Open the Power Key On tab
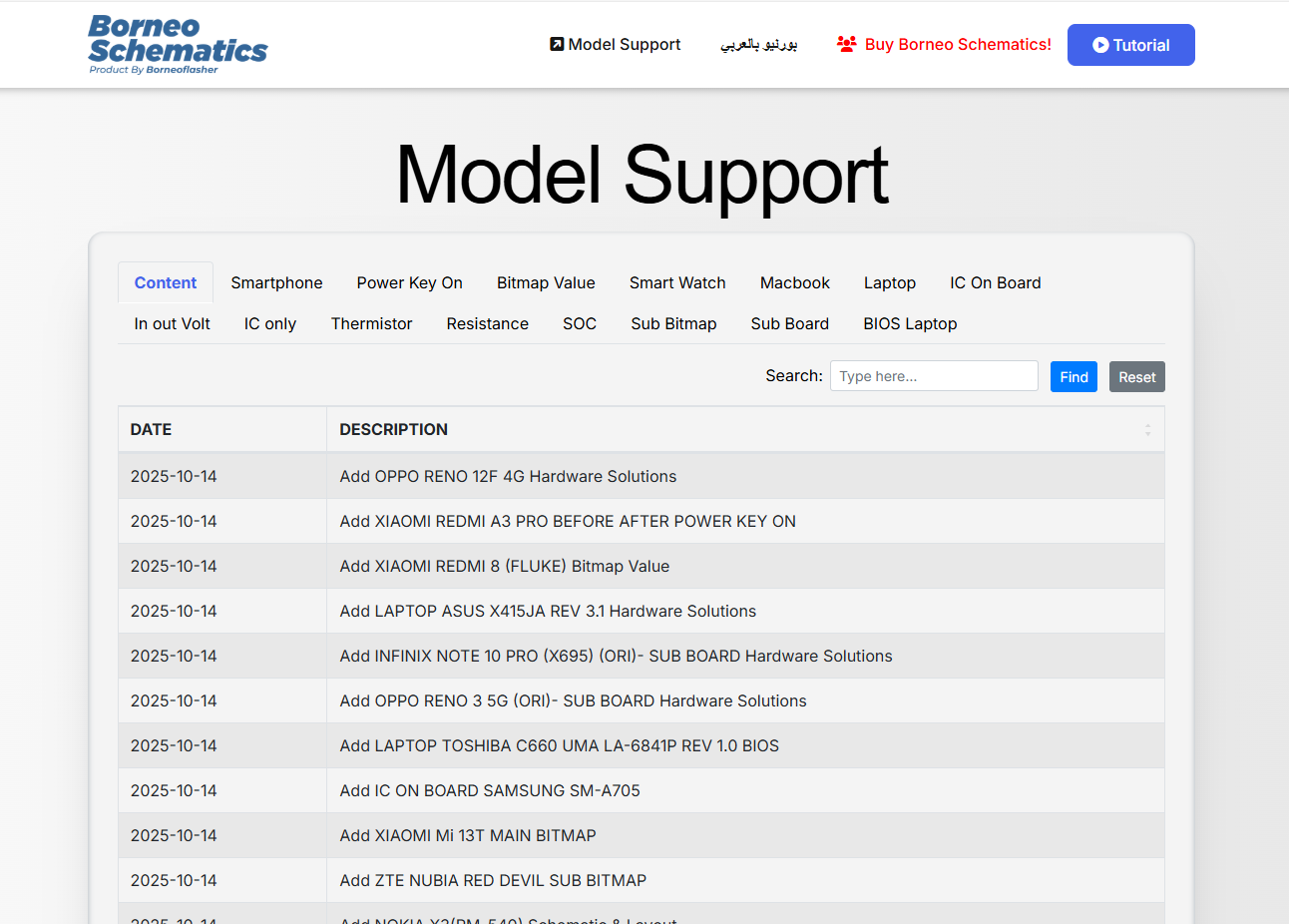The width and height of the screenshot is (1289, 924). click(409, 282)
